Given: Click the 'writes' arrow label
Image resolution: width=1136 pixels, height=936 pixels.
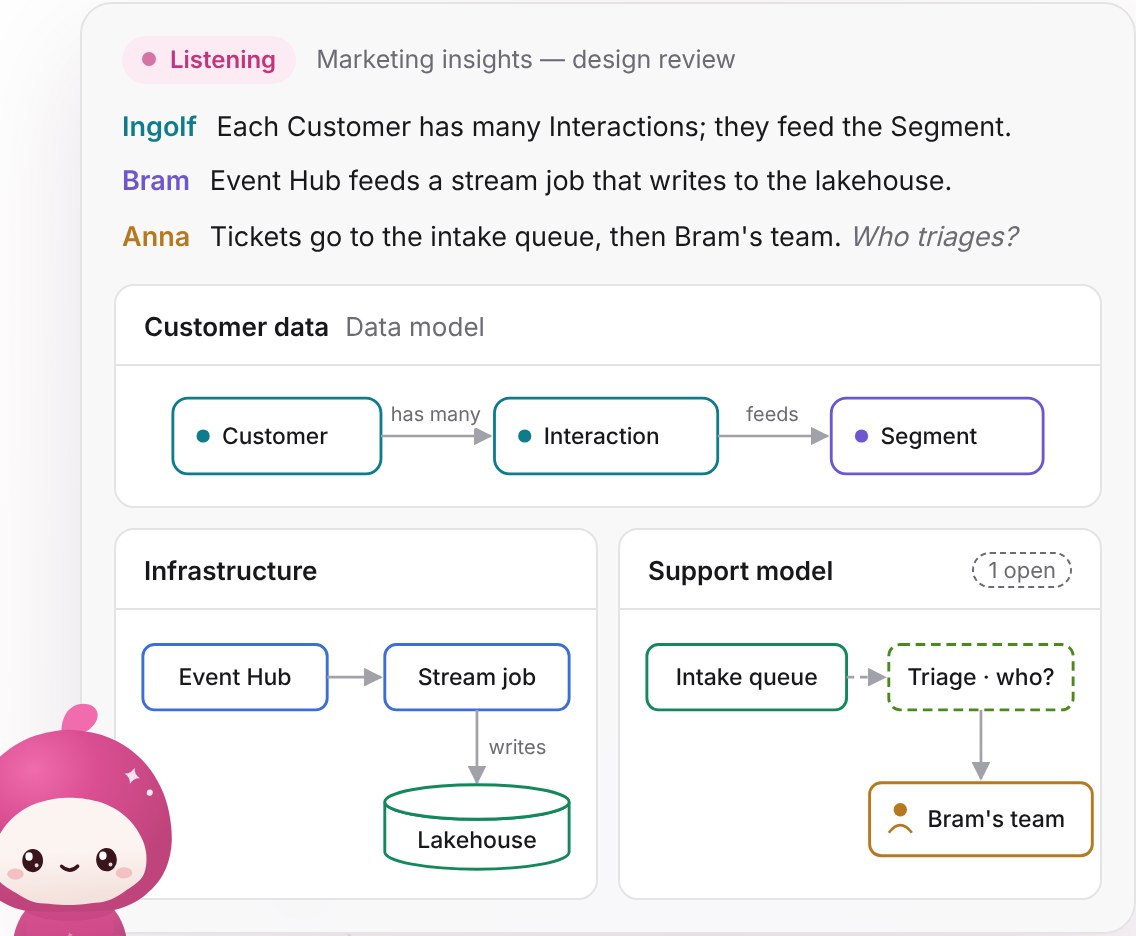Looking at the screenshot, I should [517, 747].
